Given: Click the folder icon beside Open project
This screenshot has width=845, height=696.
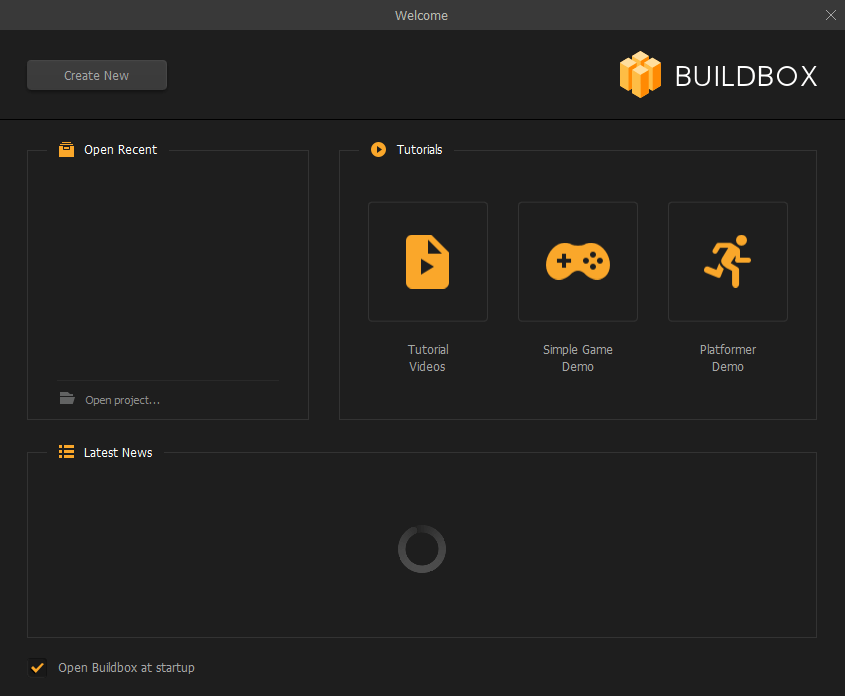Looking at the screenshot, I should point(66,398).
